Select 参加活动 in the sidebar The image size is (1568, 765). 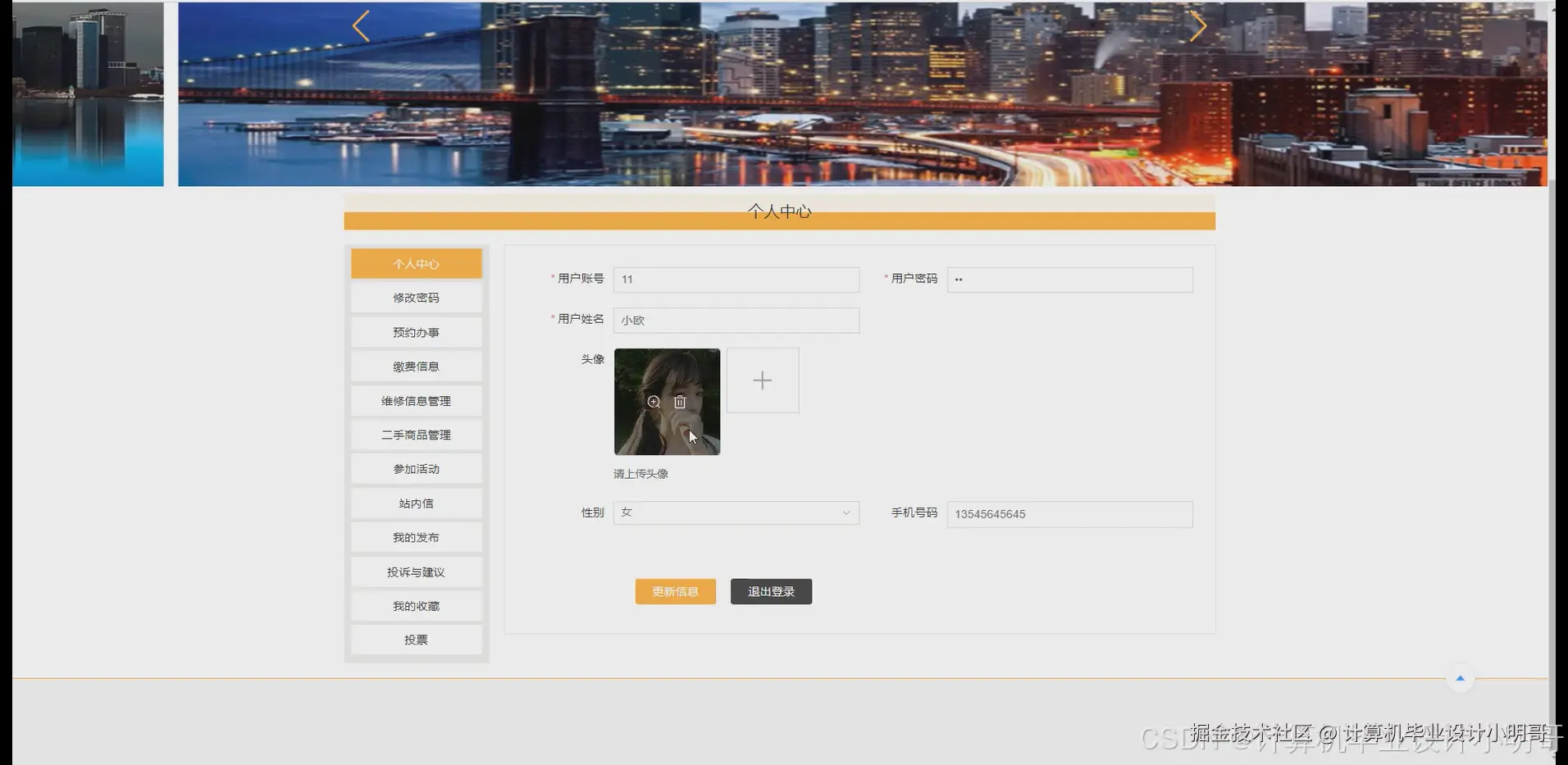(416, 468)
